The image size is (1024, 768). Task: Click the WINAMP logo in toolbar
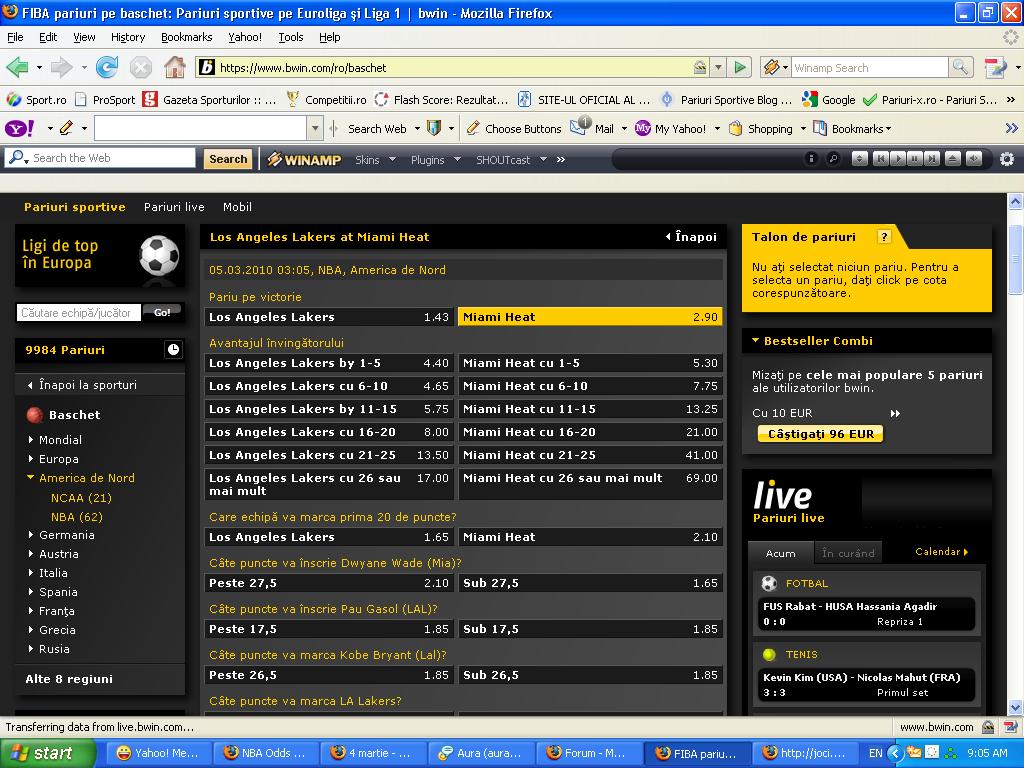pos(304,159)
